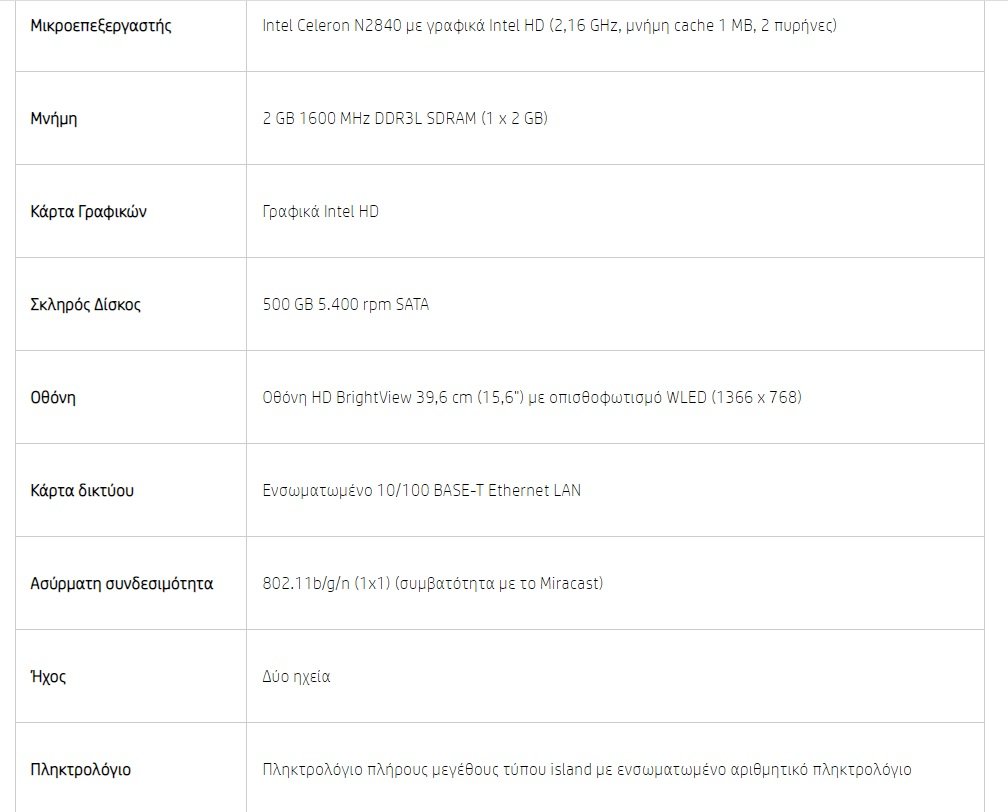Screen dimensions: 1008x812
Task: Click the Μνήμη label cell
Action: click(x=54, y=119)
